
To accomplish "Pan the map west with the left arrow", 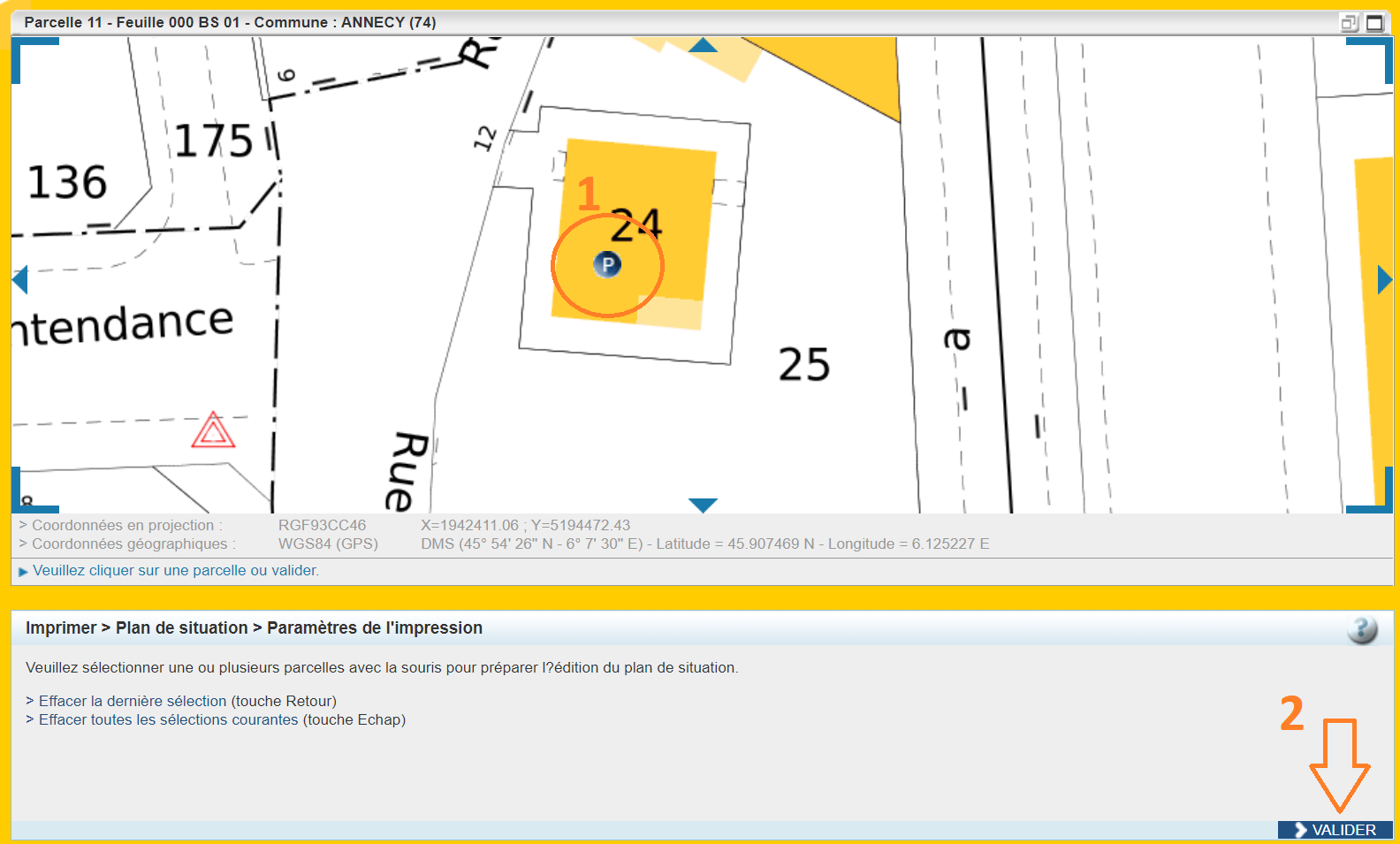I will click(x=20, y=280).
